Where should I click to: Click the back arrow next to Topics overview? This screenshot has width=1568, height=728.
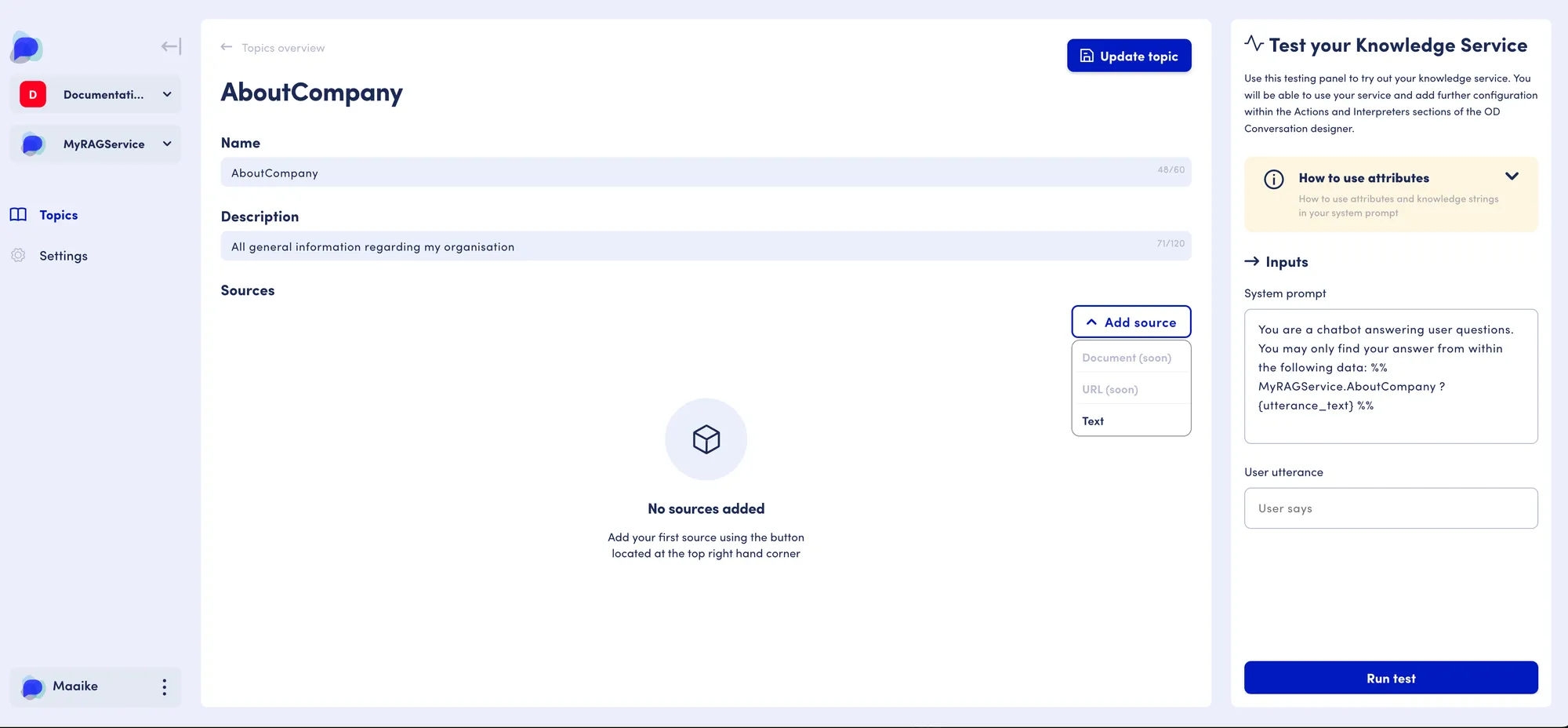tap(227, 47)
